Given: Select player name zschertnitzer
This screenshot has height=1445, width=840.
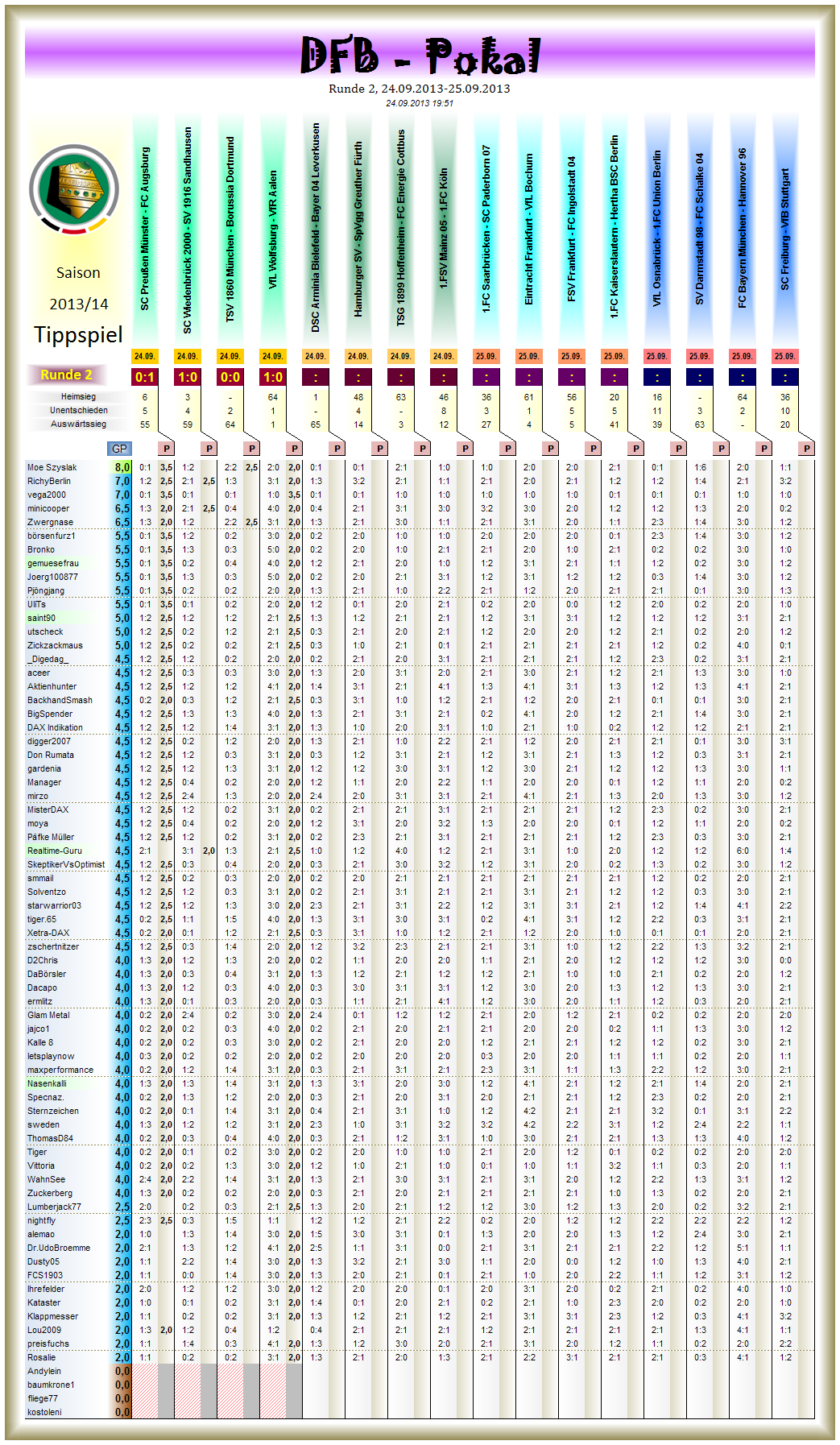Looking at the screenshot, I should pyautogui.click(x=53, y=946).
